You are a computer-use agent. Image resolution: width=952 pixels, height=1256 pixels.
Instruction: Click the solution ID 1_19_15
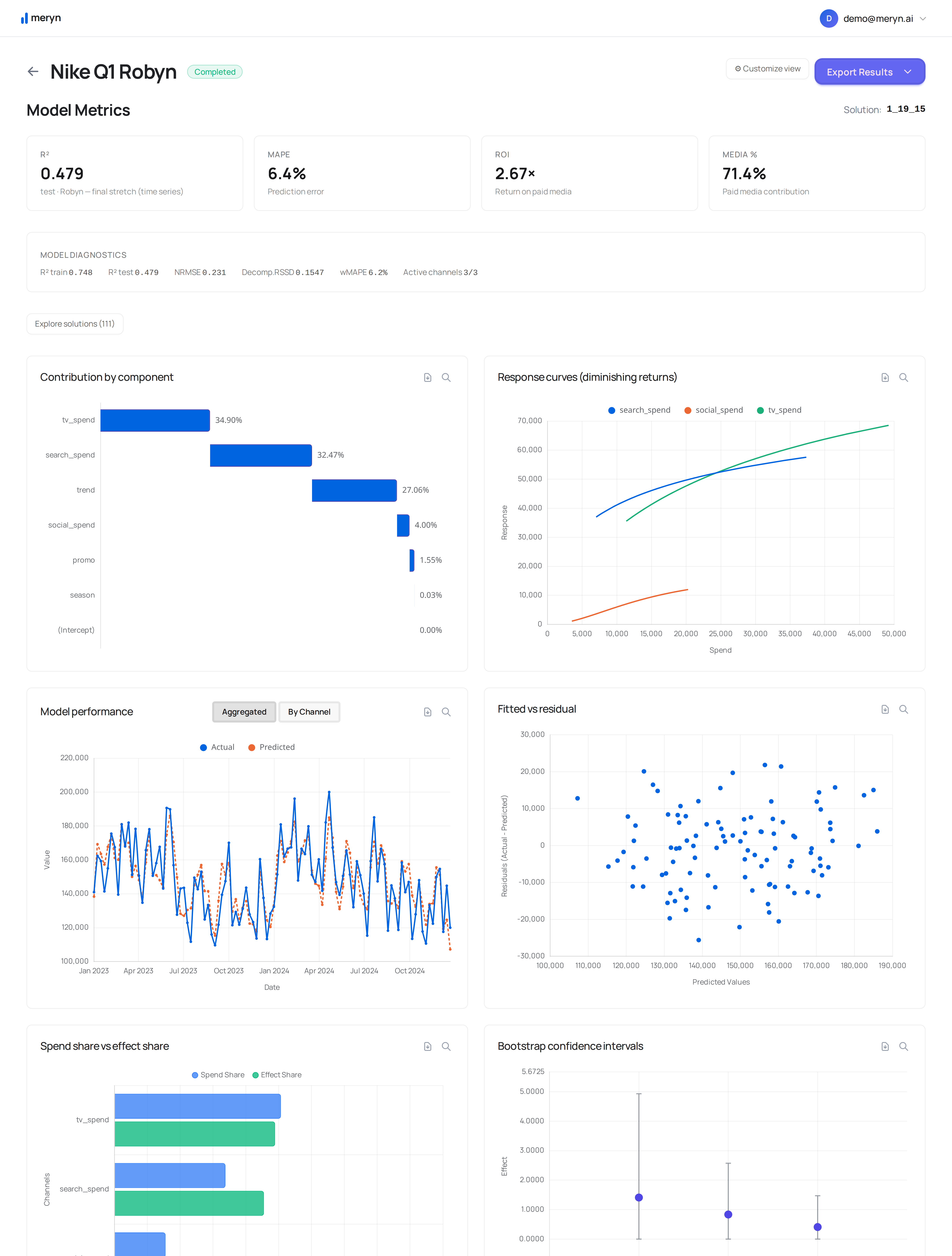[x=906, y=109]
